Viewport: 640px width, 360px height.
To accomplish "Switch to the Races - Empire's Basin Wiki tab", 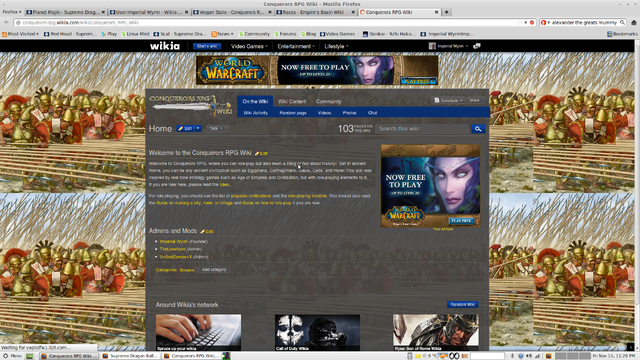I will pos(315,12).
